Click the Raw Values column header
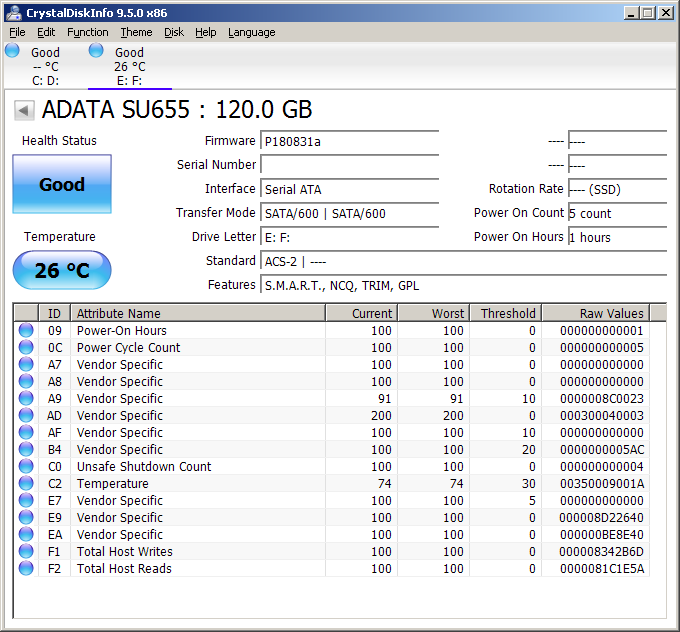 coord(595,313)
